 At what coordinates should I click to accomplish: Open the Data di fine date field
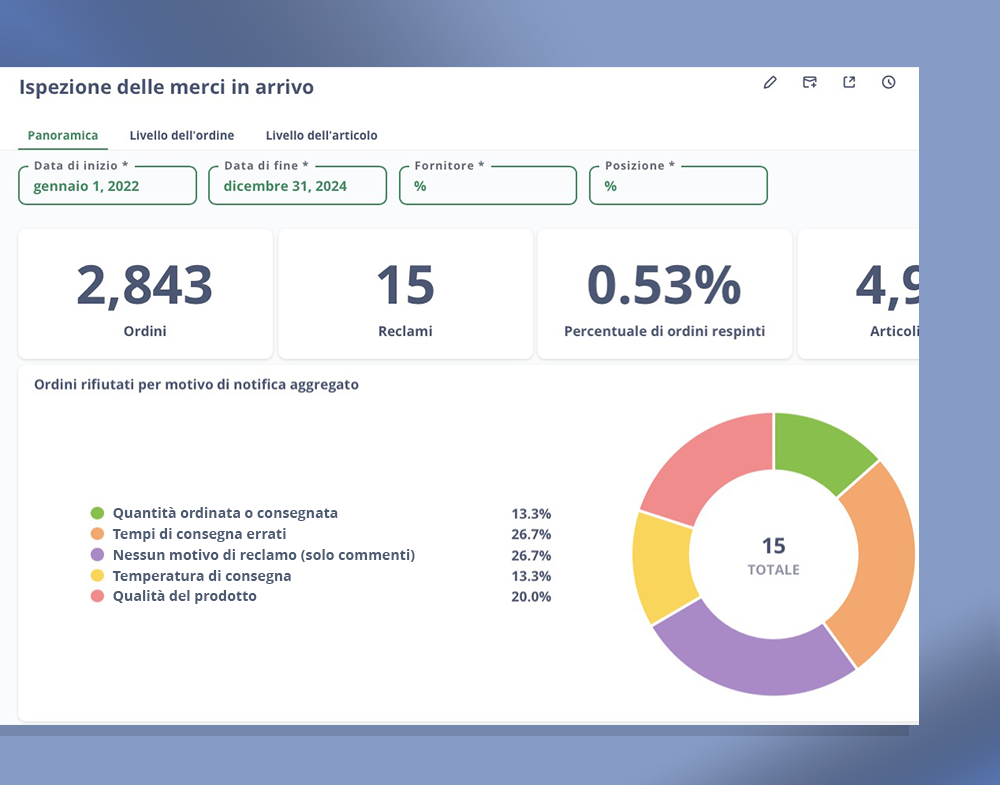click(x=297, y=186)
